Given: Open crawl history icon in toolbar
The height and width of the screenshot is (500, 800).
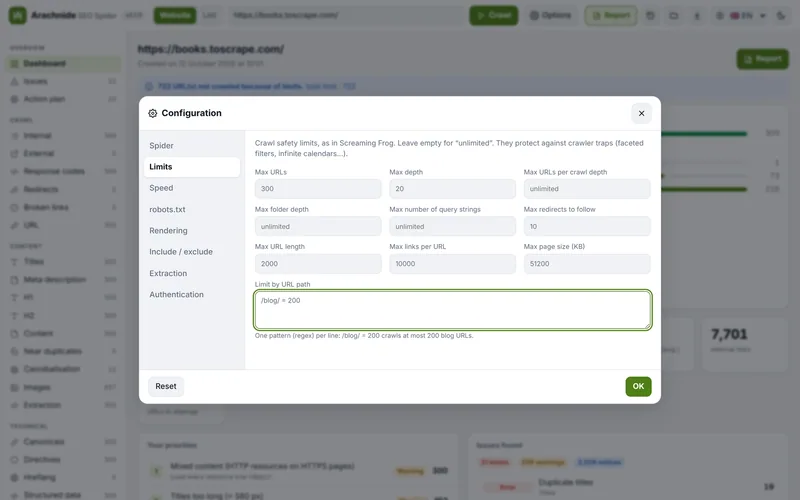Looking at the screenshot, I should (x=650, y=15).
